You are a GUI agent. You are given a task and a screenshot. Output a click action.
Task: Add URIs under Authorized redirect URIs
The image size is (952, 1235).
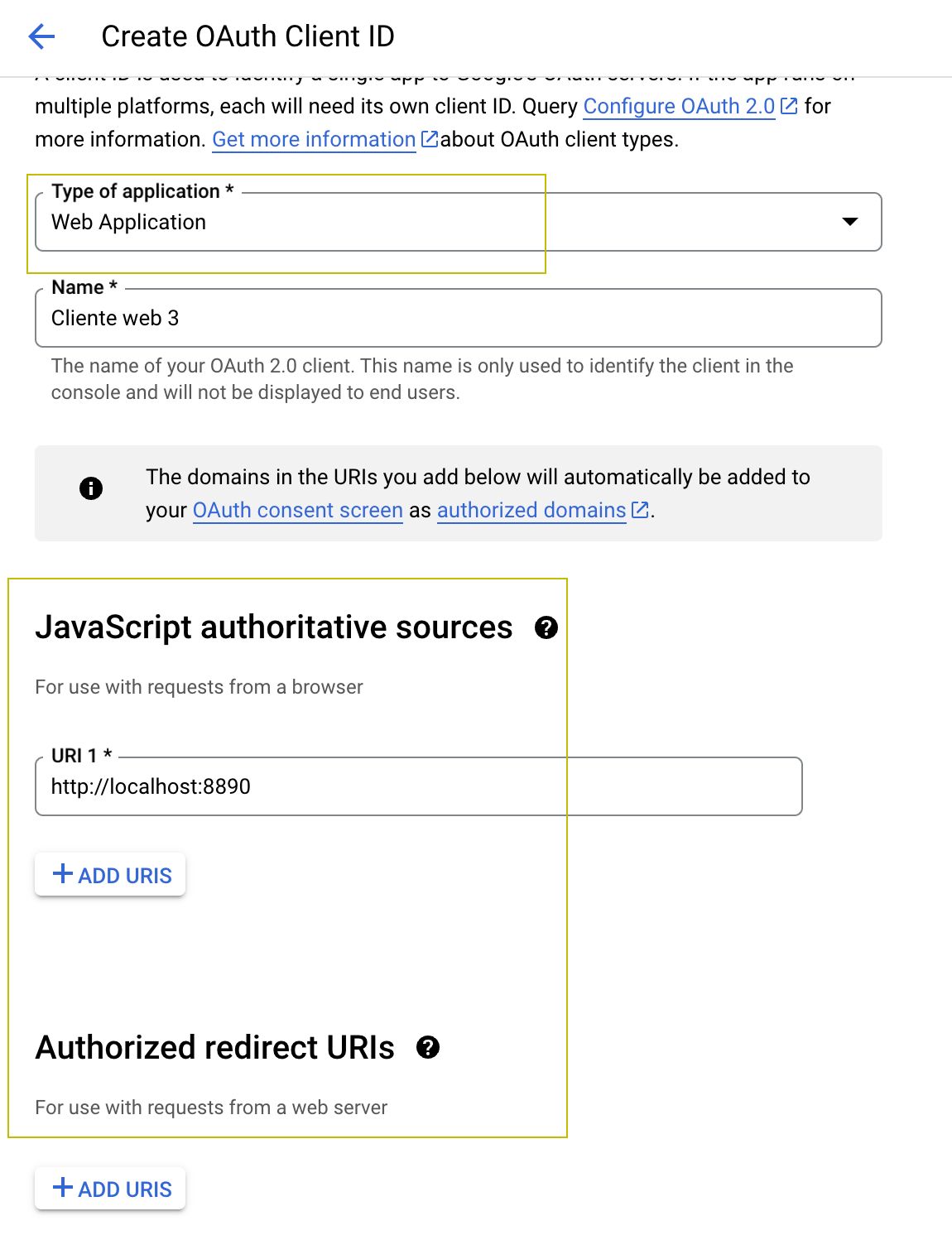110,1189
